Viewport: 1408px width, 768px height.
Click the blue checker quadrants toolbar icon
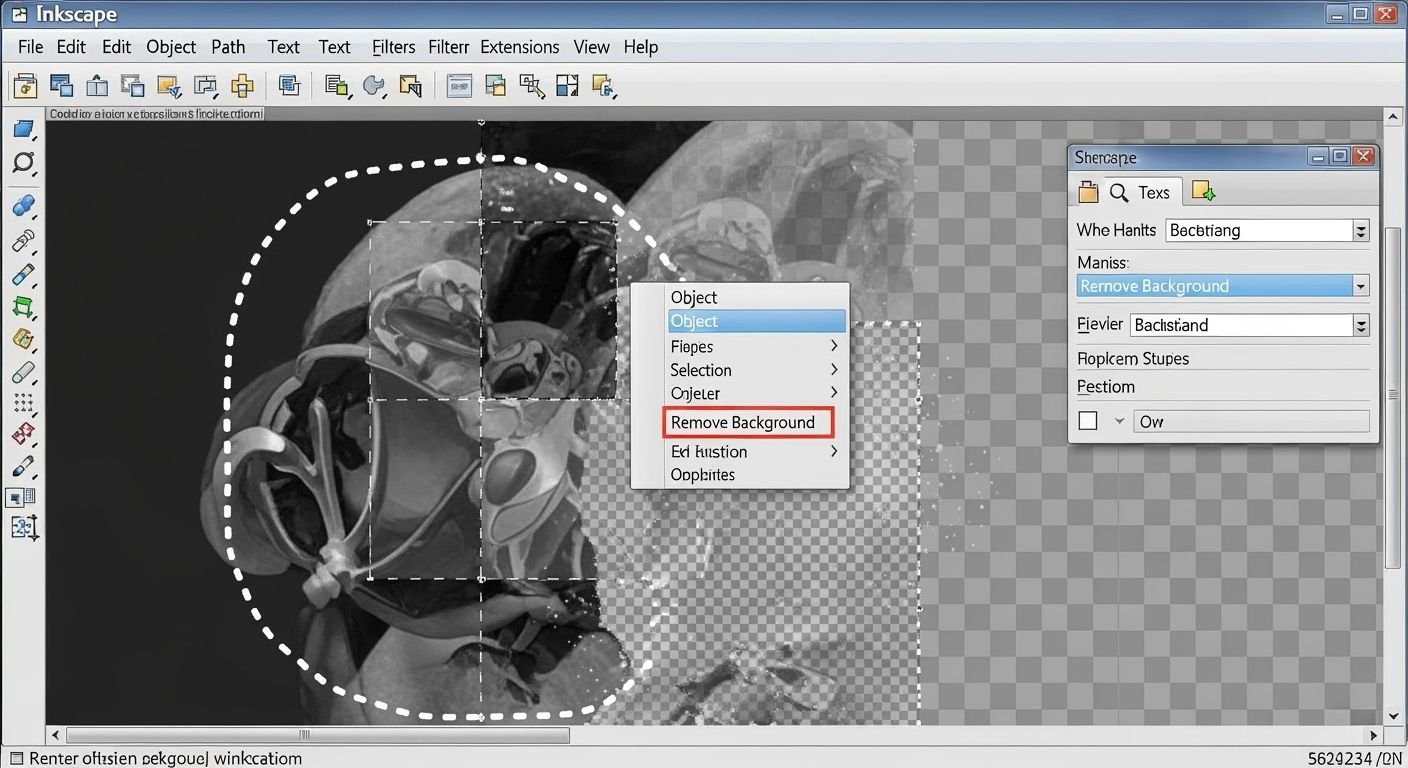tap(567, 86)
